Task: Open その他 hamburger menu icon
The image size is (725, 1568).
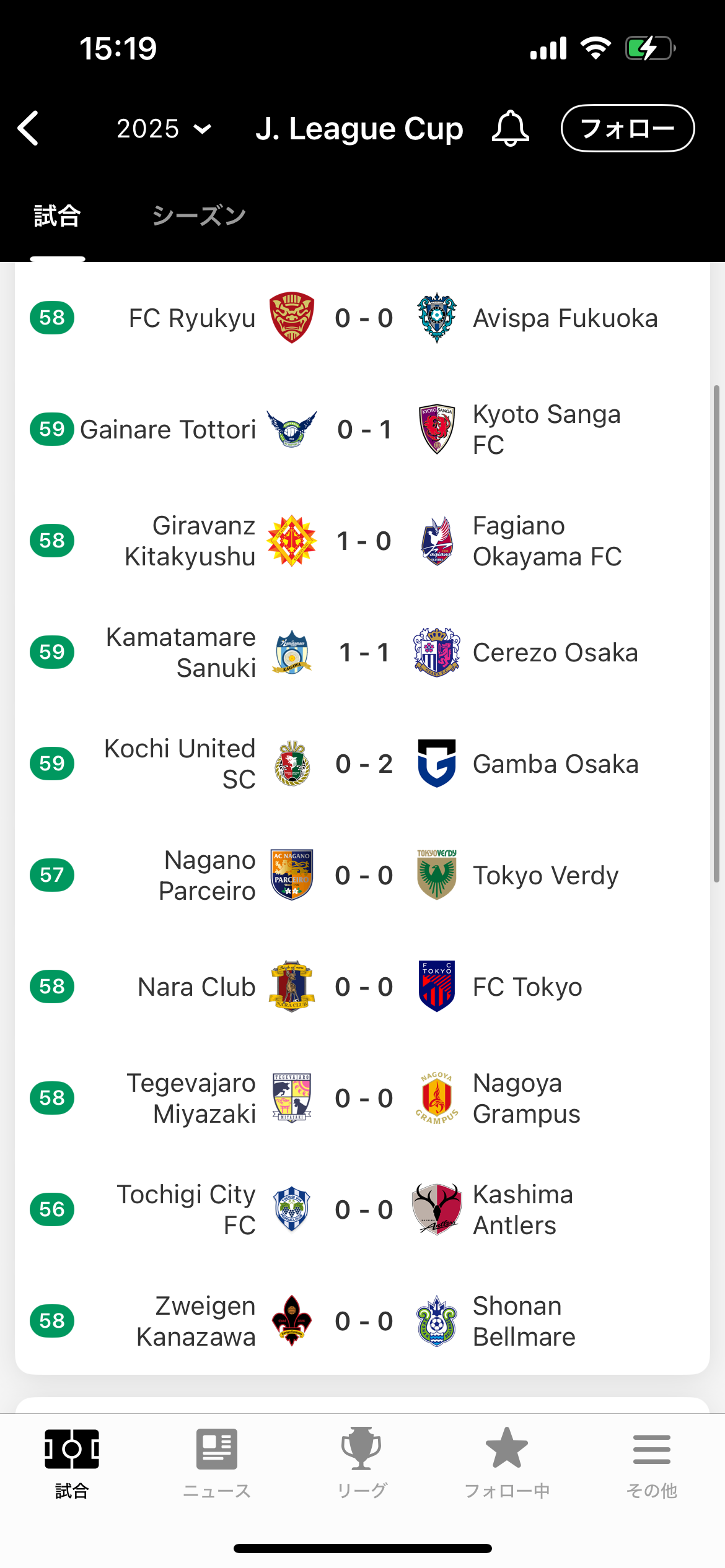Action: [652, 1464]
